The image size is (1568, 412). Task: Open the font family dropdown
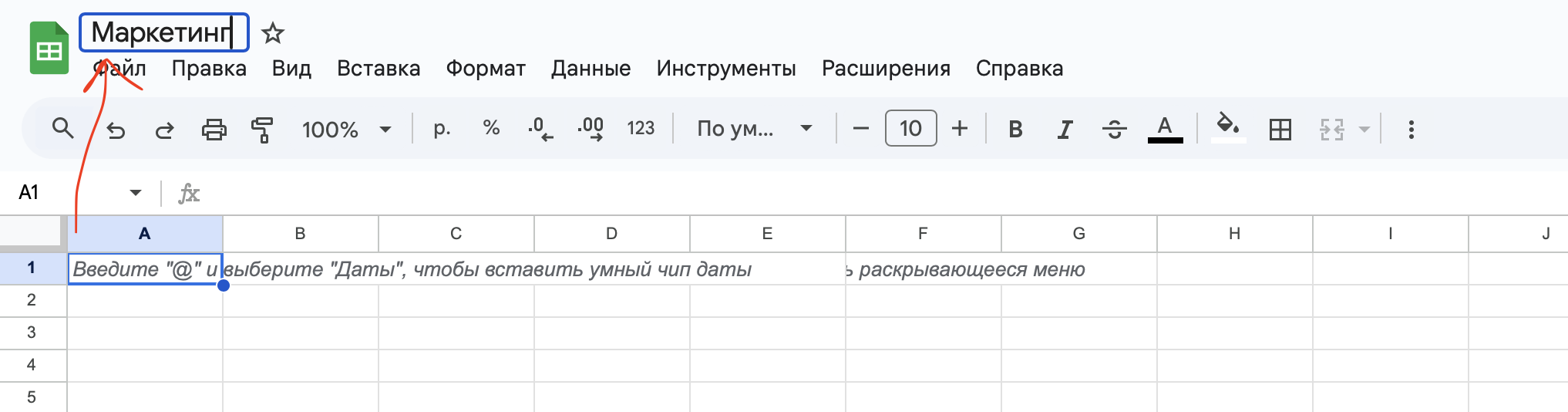coord(753,129)
